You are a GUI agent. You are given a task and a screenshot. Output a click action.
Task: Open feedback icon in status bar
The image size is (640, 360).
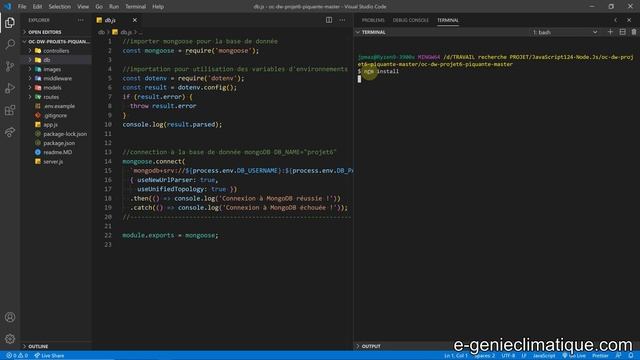pos(618,356)
